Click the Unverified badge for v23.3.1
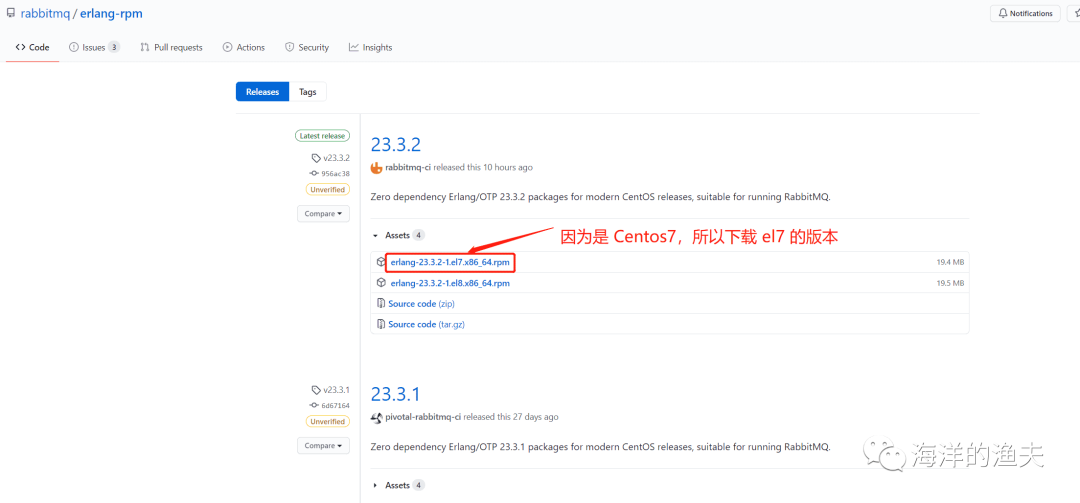The height and width of the screenshot is (503, 1080). [x=327, y=421]
